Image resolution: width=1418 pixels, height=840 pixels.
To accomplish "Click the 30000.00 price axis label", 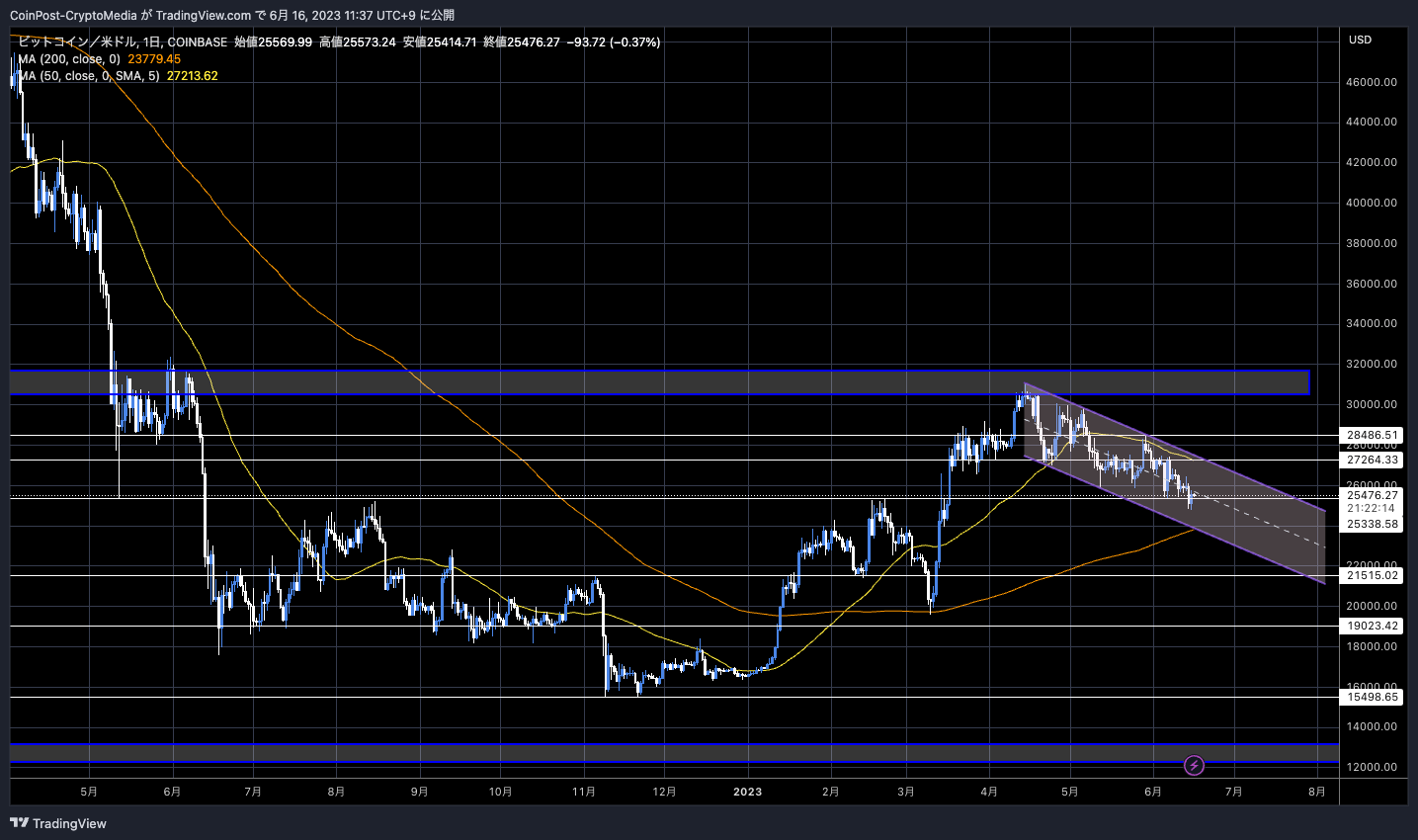I will coord(1372,404).
